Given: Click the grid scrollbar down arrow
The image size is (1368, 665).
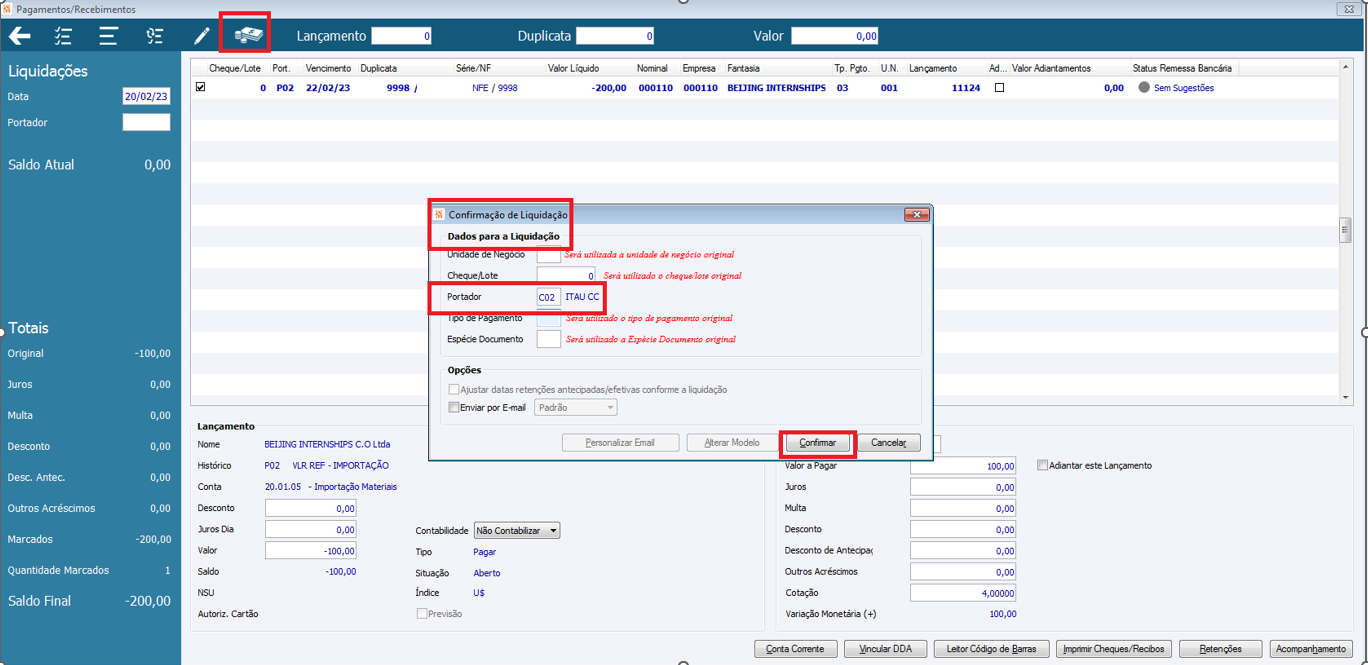Looking at the screenshot, I should (1345, 398).
